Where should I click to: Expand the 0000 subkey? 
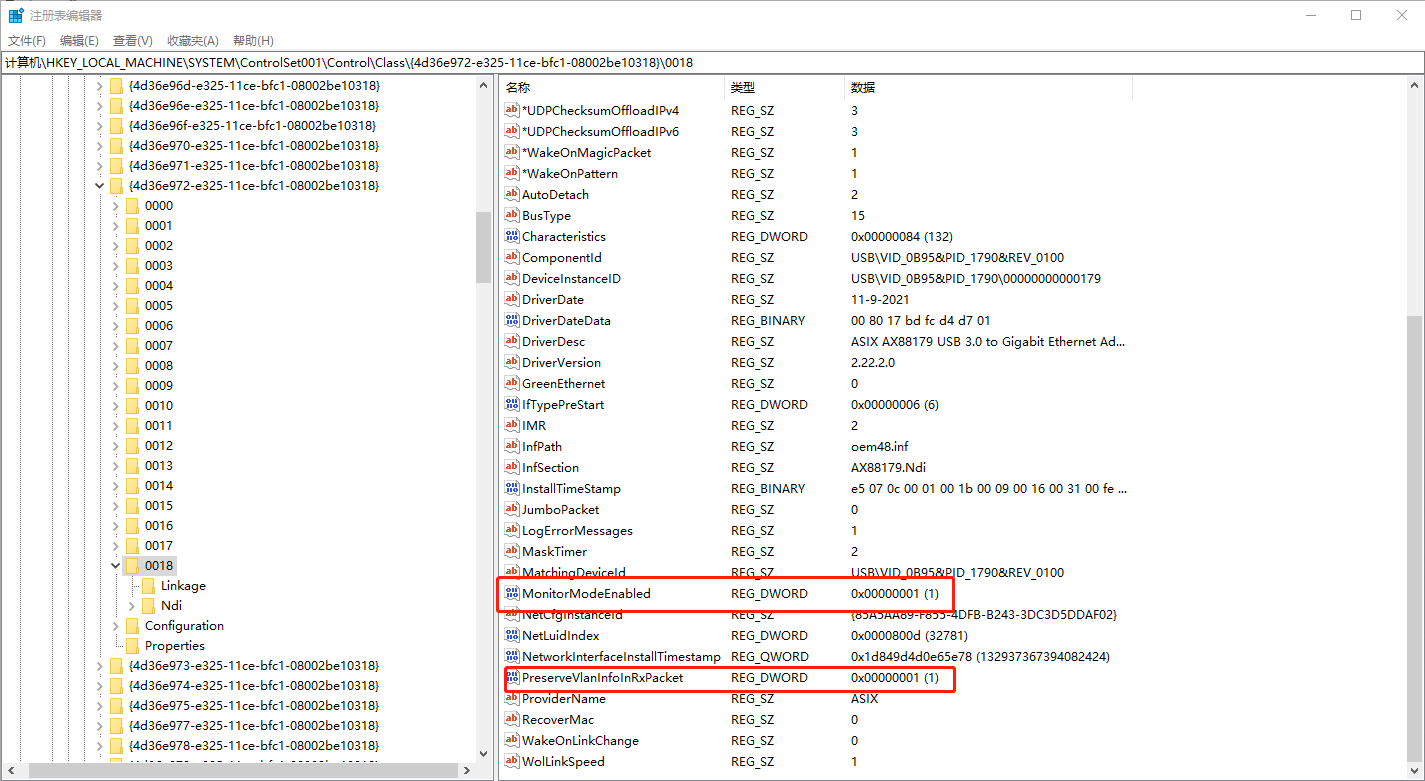coord(115,205)
